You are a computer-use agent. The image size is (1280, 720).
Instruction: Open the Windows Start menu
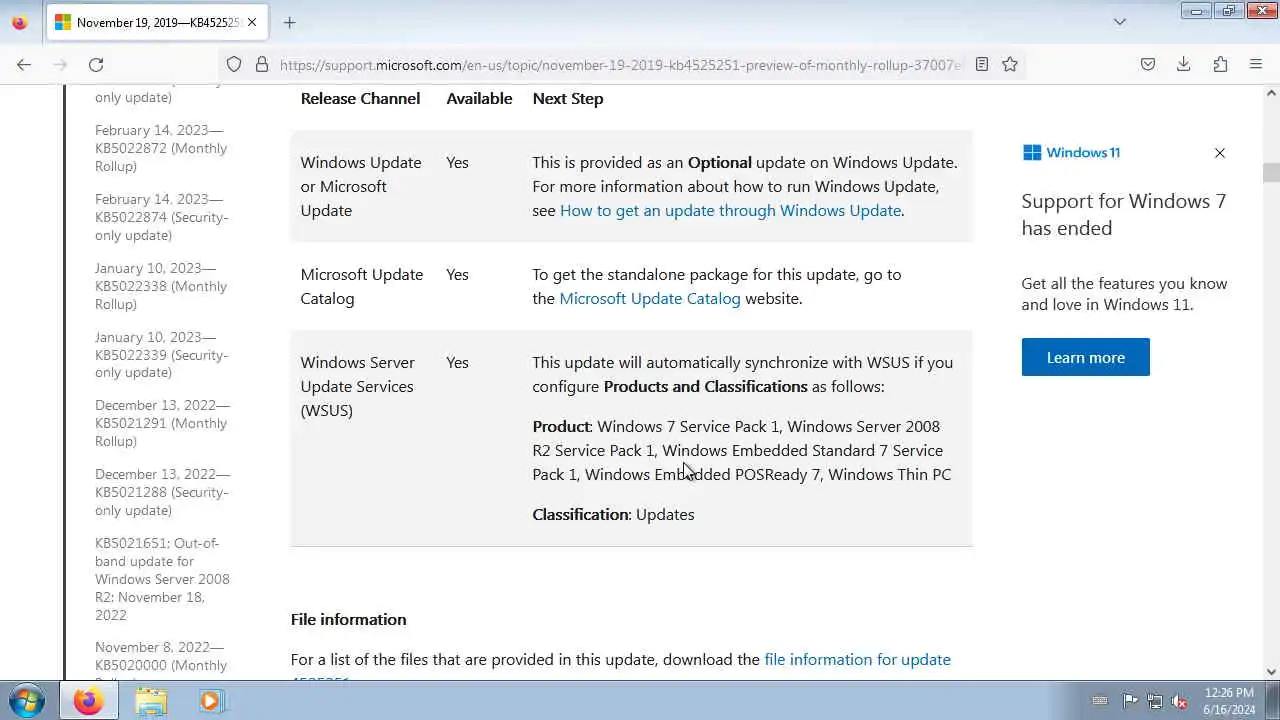pos(27,701)
